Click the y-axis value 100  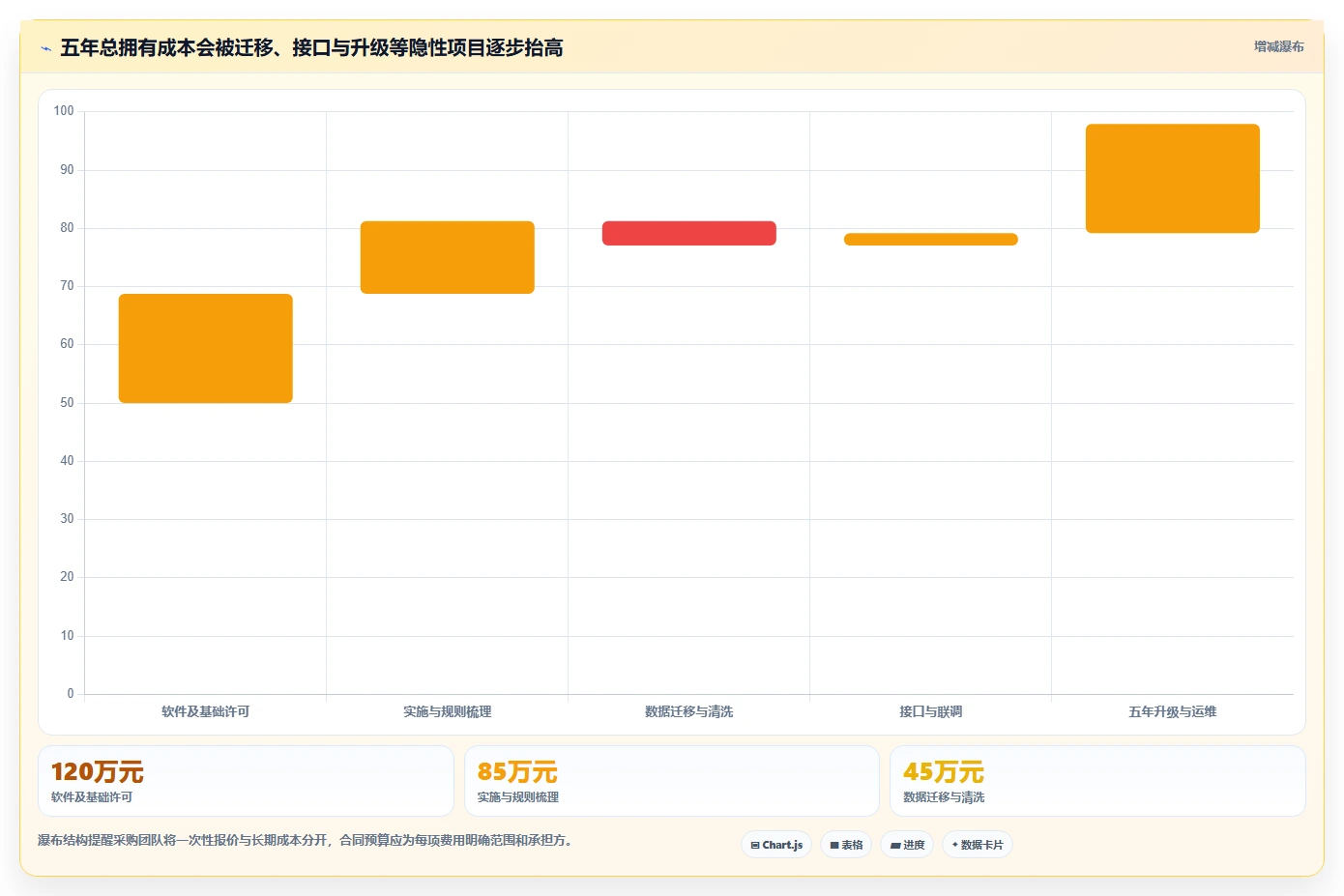click(x=64, y=111)
